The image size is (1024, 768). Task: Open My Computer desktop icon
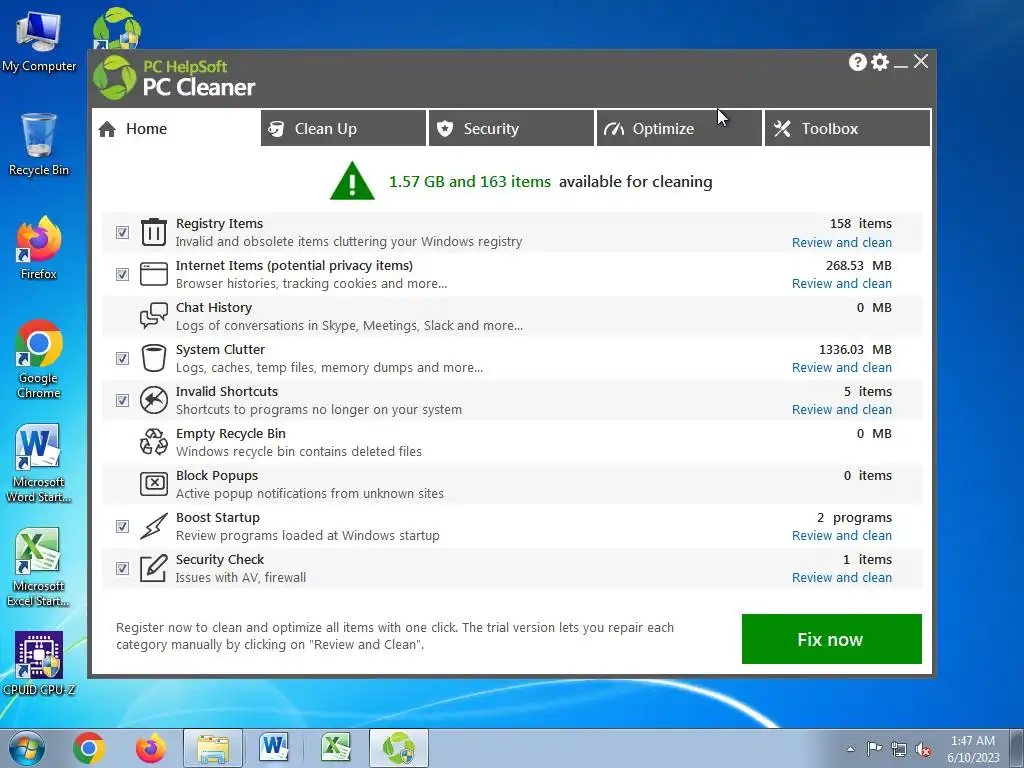(39, 42)
